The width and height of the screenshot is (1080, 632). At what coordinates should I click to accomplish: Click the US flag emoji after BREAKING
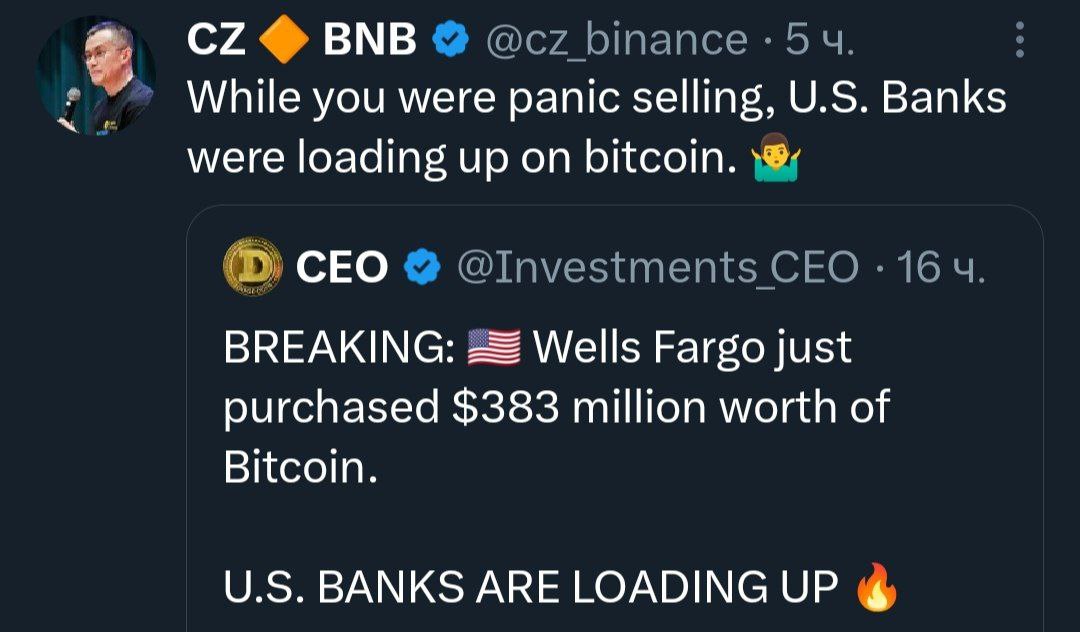coord(494,348)
